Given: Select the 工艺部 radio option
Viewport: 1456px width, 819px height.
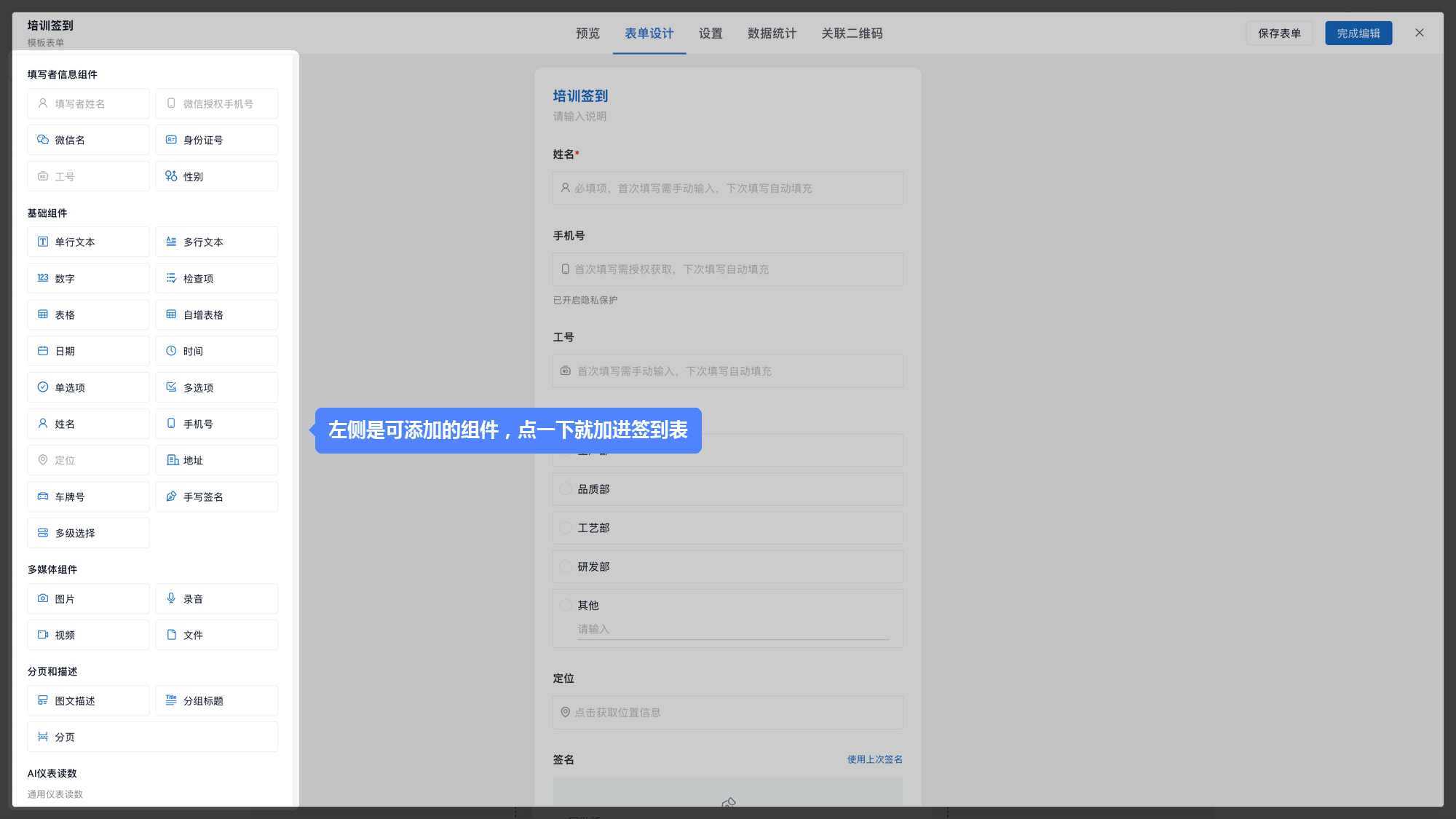Looking at the screenshot, I should tap(566, 528).
